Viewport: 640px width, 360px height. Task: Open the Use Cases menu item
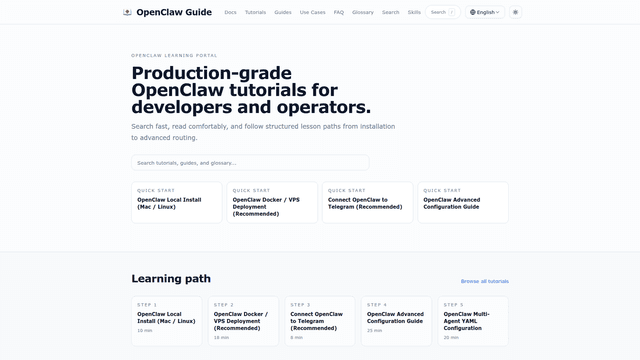pyautogui.click(x=313, y=12)
